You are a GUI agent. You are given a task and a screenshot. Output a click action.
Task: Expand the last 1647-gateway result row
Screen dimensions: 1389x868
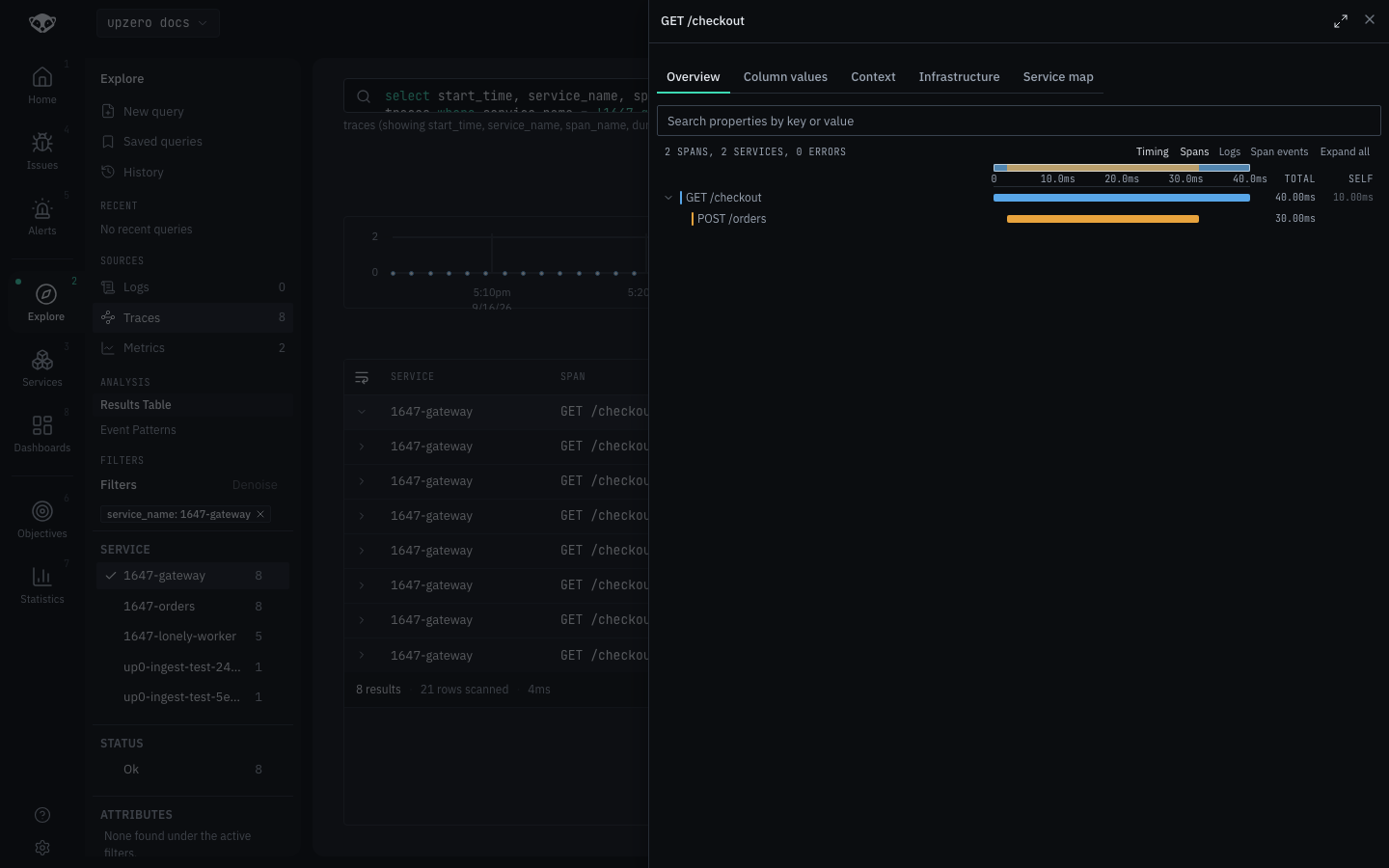click(x=362, y=656)
